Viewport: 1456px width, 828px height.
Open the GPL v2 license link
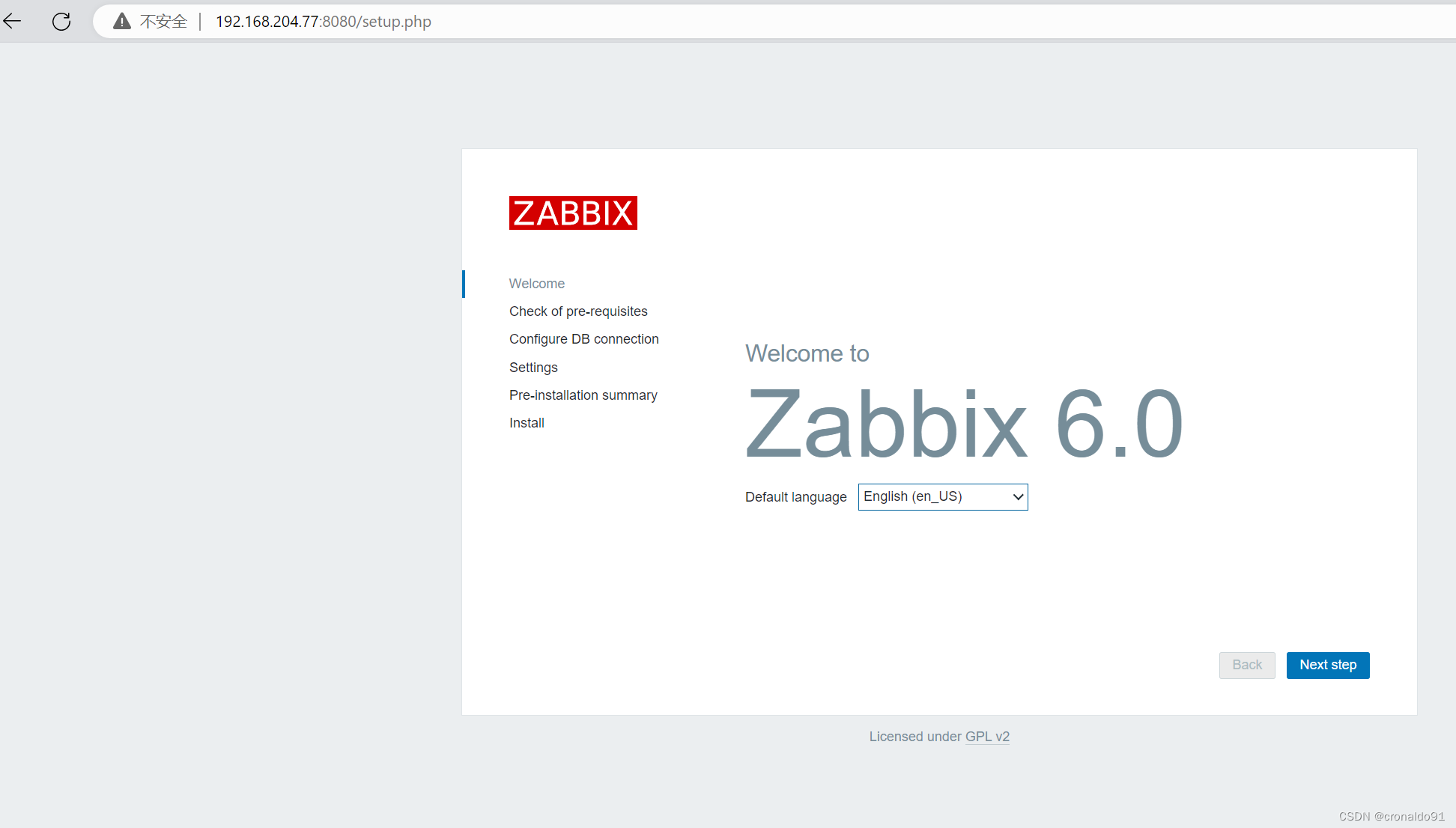tap(987, 737)
